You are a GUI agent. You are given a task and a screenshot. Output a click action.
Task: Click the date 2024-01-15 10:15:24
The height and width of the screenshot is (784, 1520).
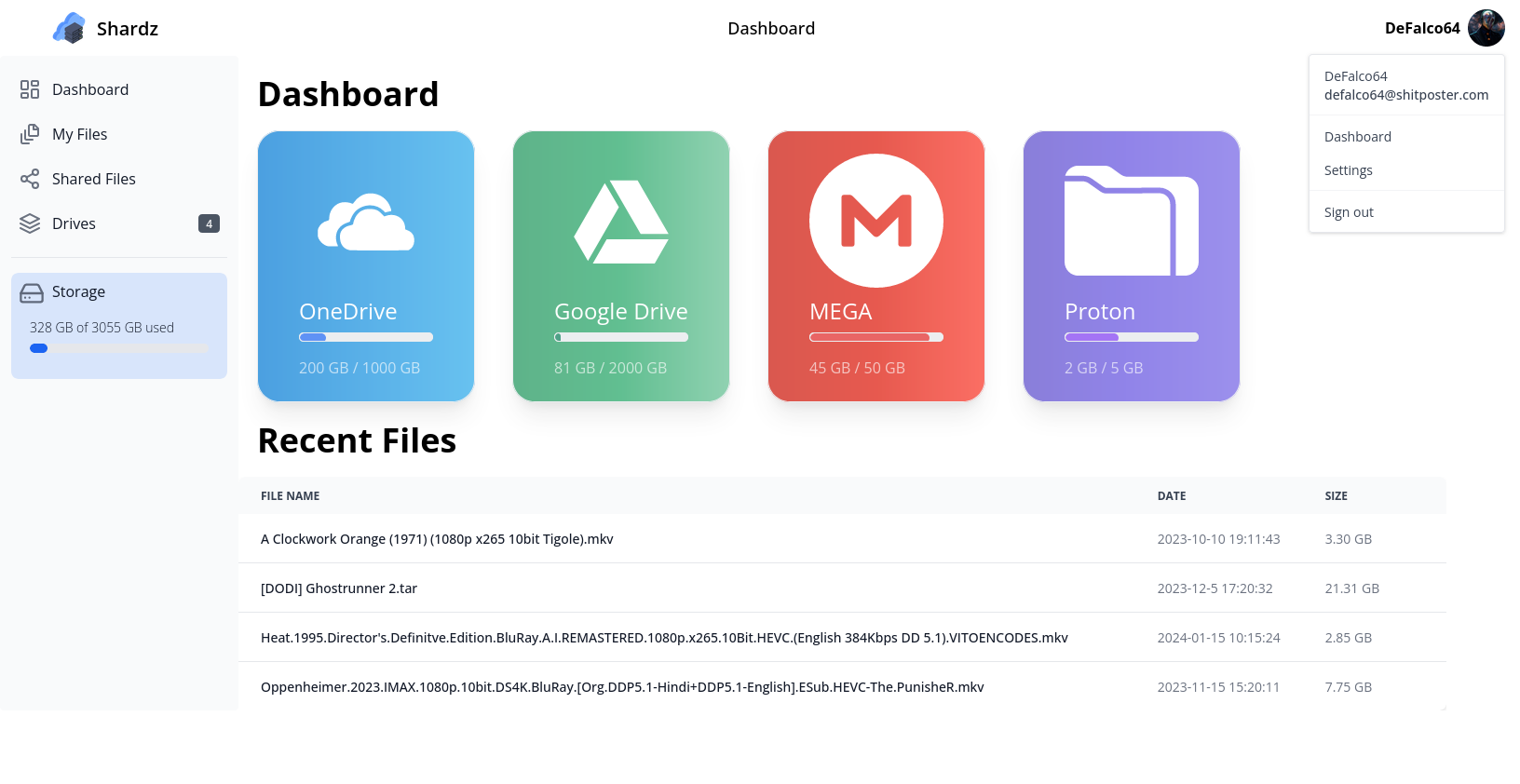tap(1219, 638)
